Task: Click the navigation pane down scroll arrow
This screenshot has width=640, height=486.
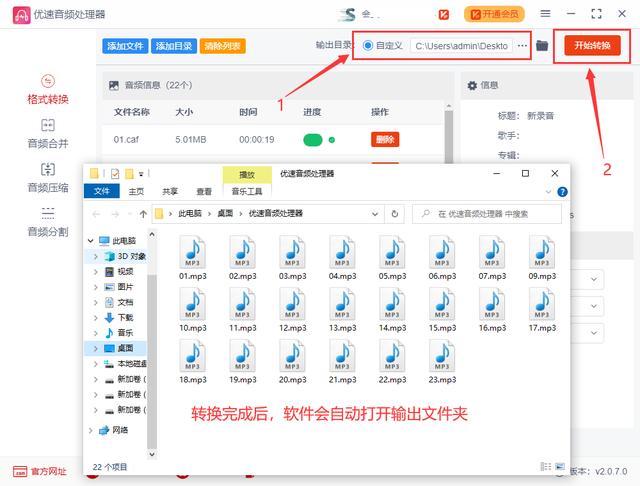Action: pyautogui.click(x=152, y=454)
